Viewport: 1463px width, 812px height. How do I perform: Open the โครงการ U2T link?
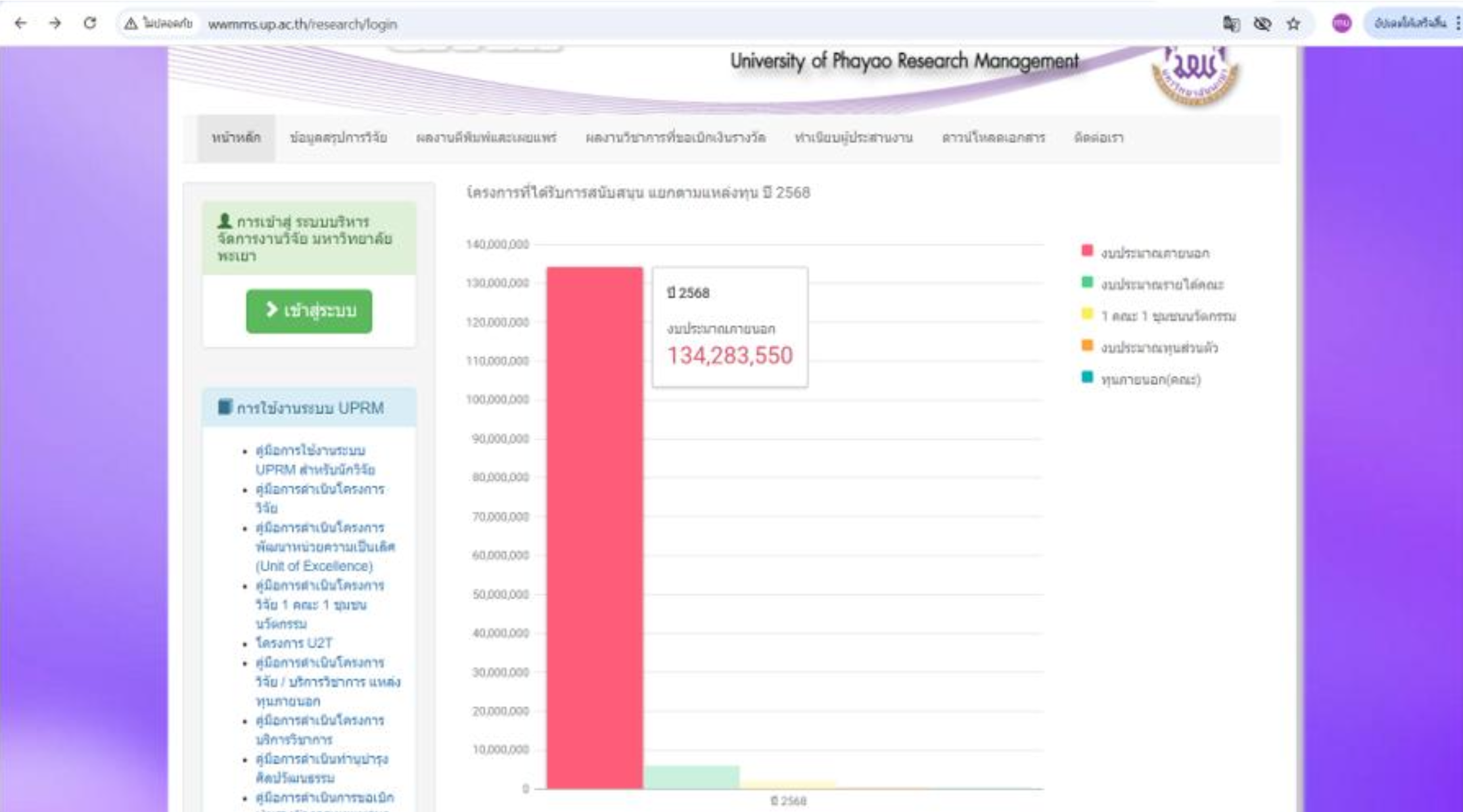tap(294, 643)
